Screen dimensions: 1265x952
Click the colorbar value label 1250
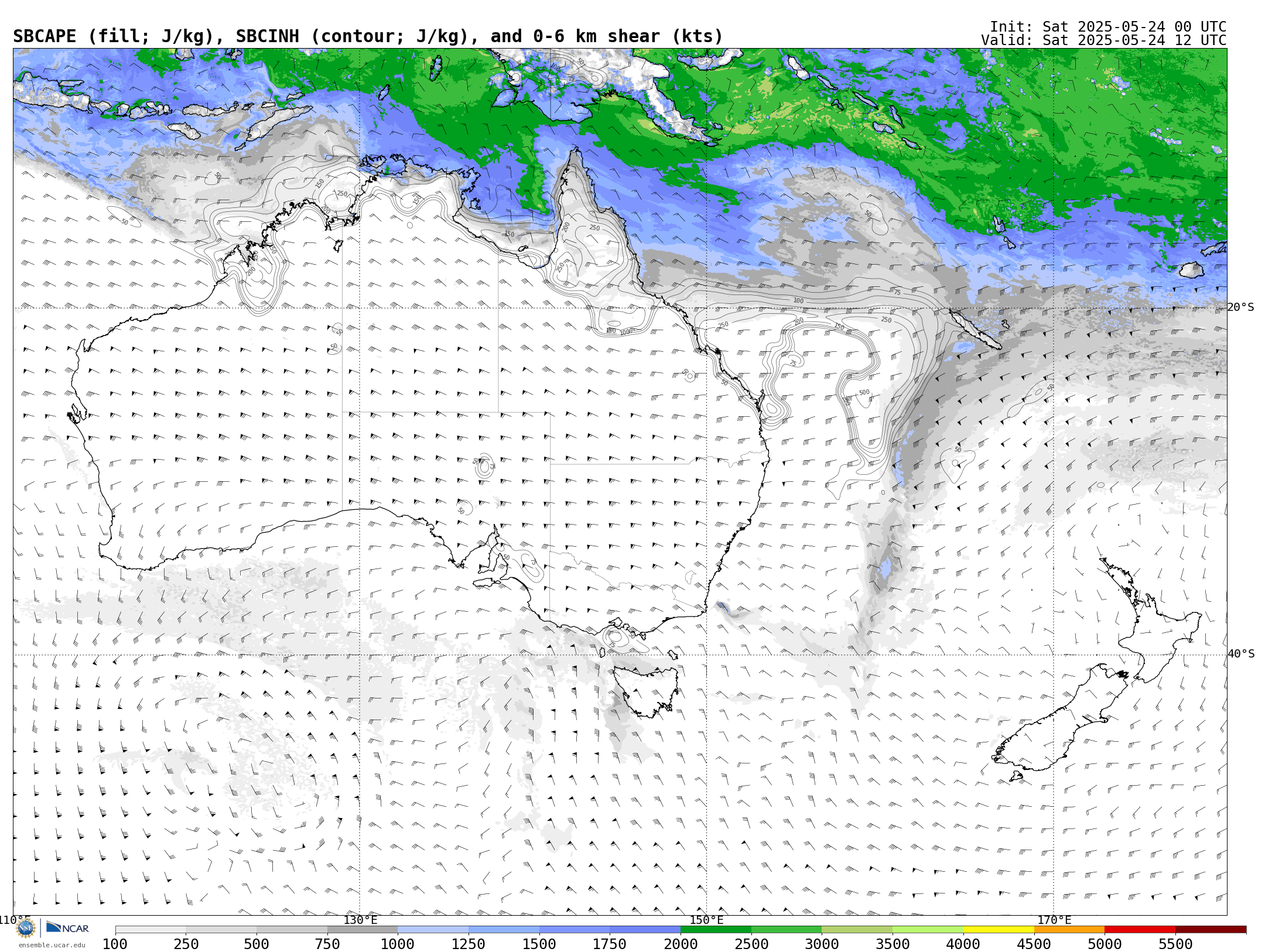coord(469,944)
